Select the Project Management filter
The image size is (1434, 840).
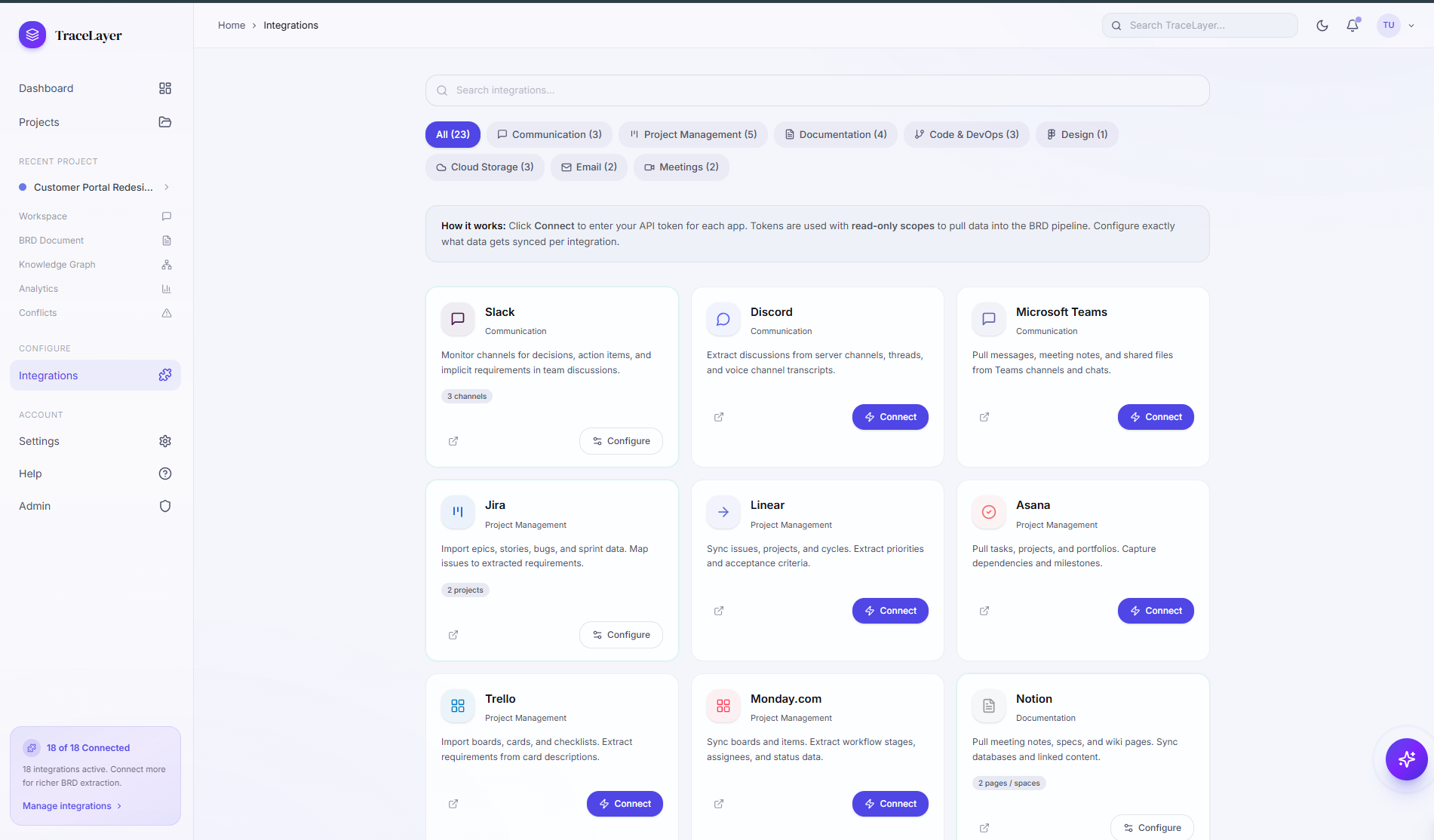coord(692,134)
